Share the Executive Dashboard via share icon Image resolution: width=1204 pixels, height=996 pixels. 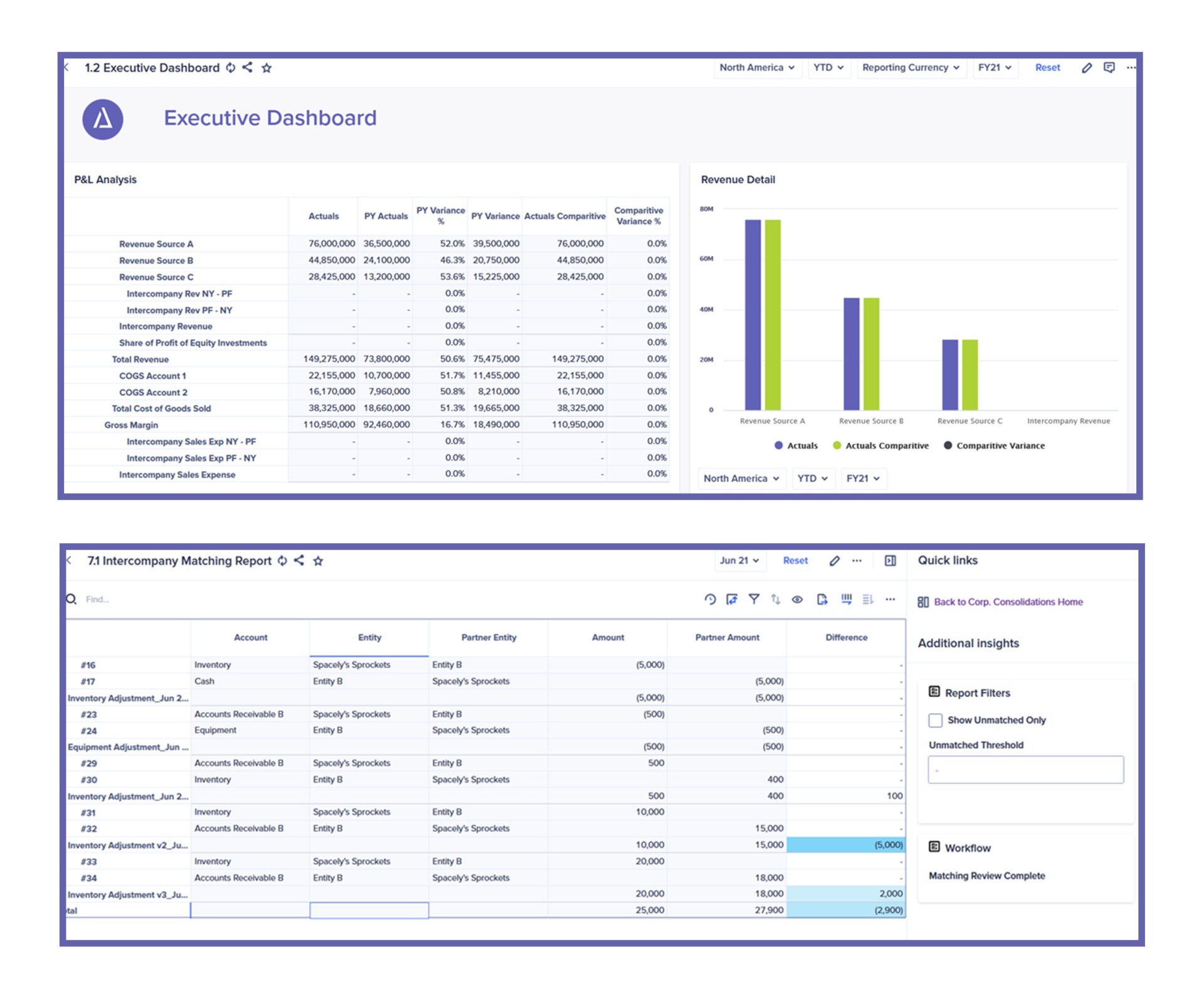248,67
